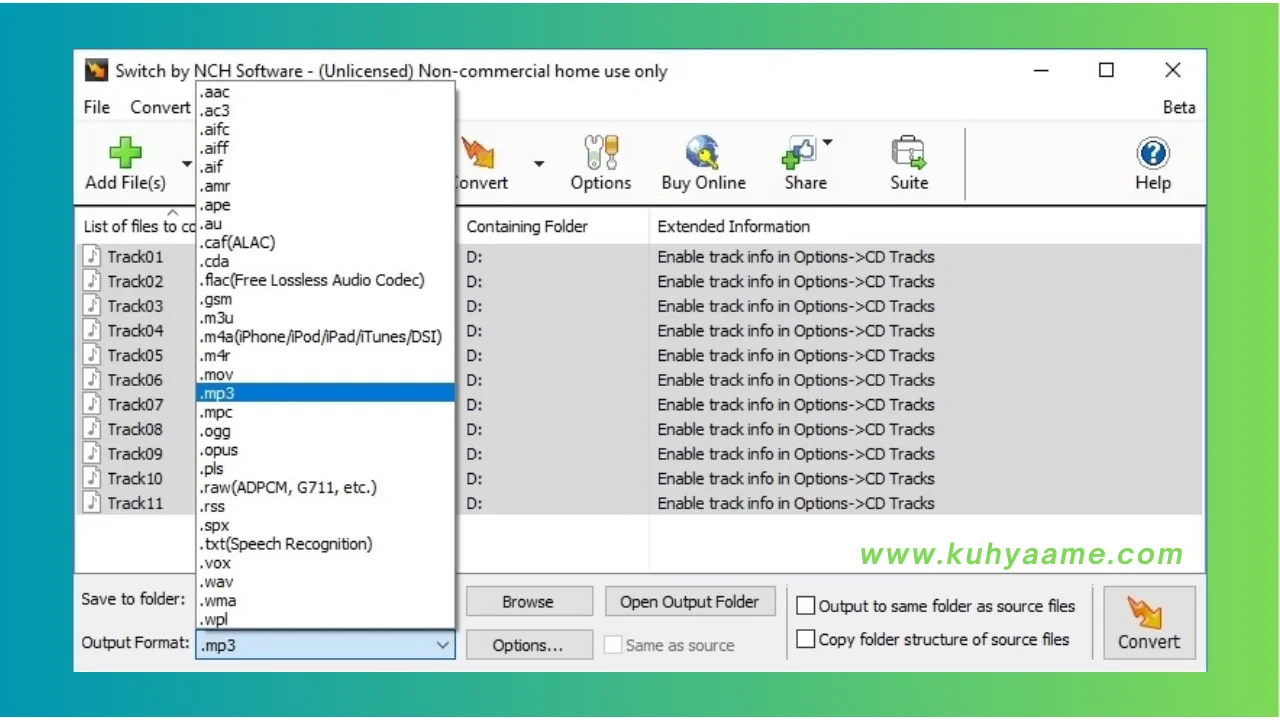Enable Copy folder structure of source files
1280x720 pixels.
805,639
